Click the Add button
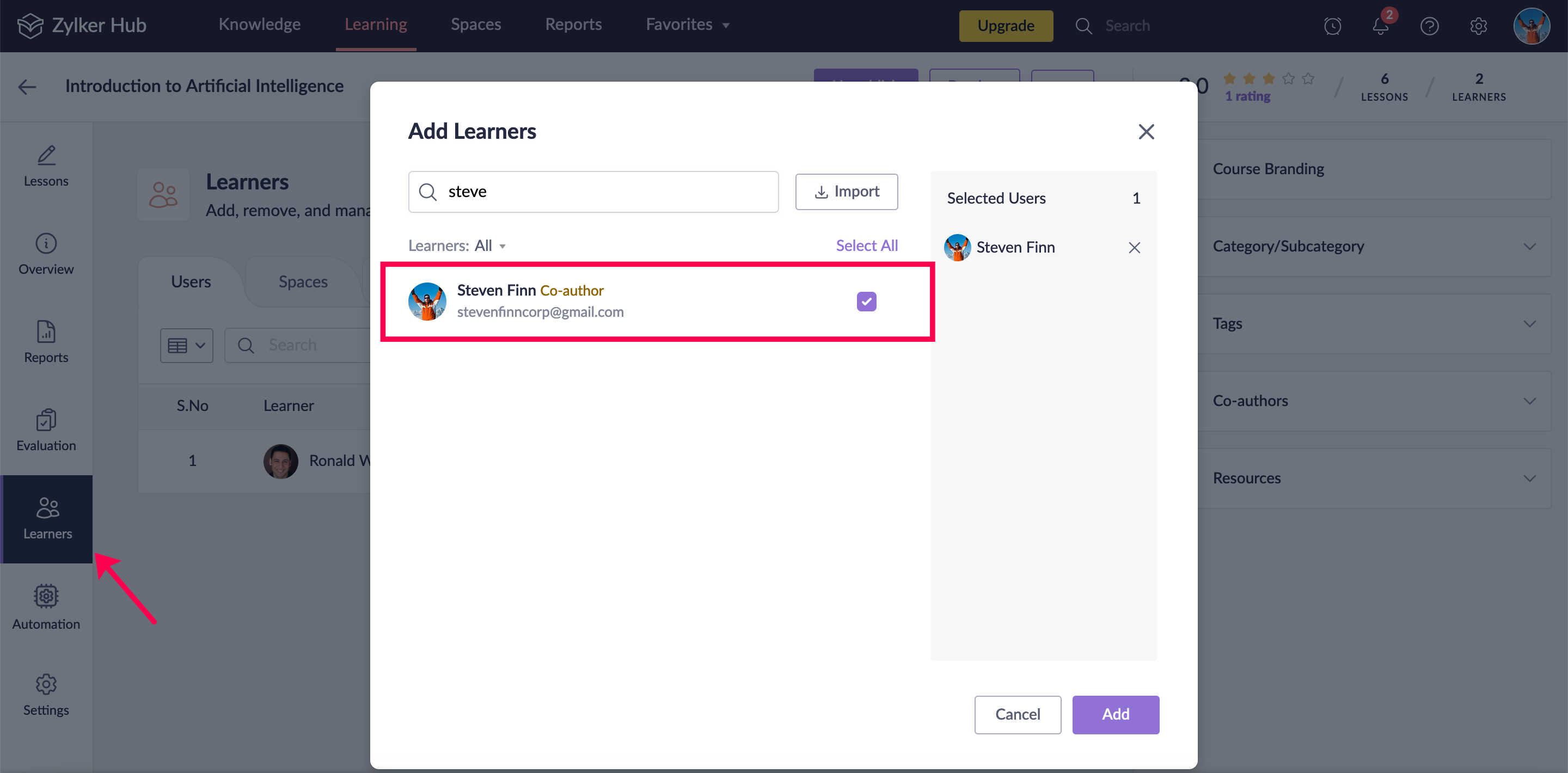1568x773 pixels. [1115, 715]
